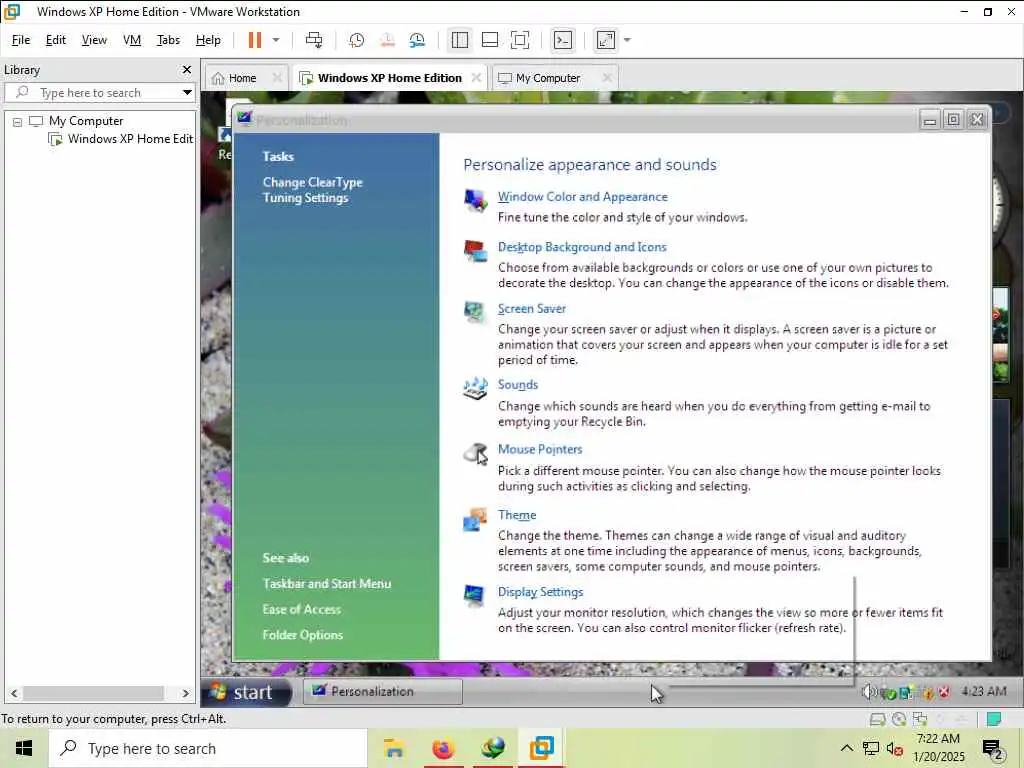Toggle the library sidebar view
The width and height of the screenshot is (1024, 768).
pos(460,40)
